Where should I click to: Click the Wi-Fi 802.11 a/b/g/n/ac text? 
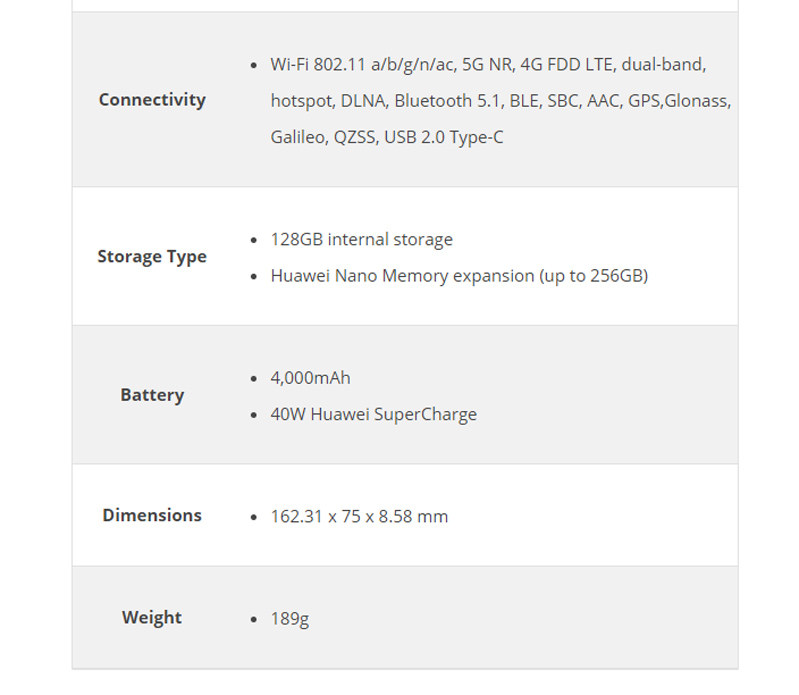(362, 65)
